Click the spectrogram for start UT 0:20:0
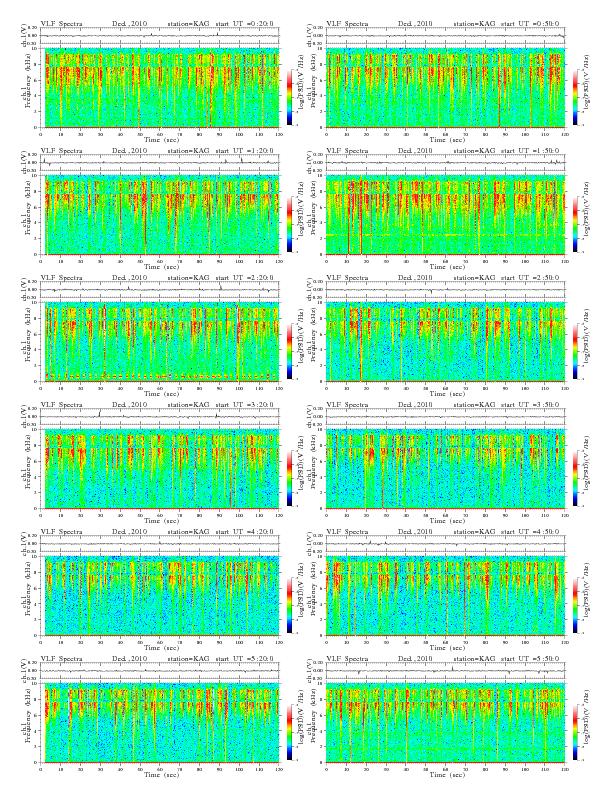Image resolution: width=612 pixels, height=792 pixels. click(x=160, y=87)
